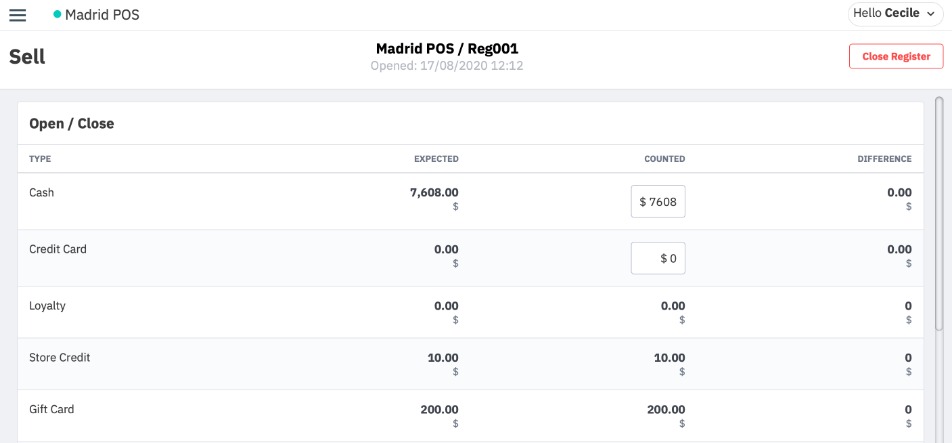Click the vertical page scrollbar
Viewport: 952px width, 443px height.
point(939,212)
